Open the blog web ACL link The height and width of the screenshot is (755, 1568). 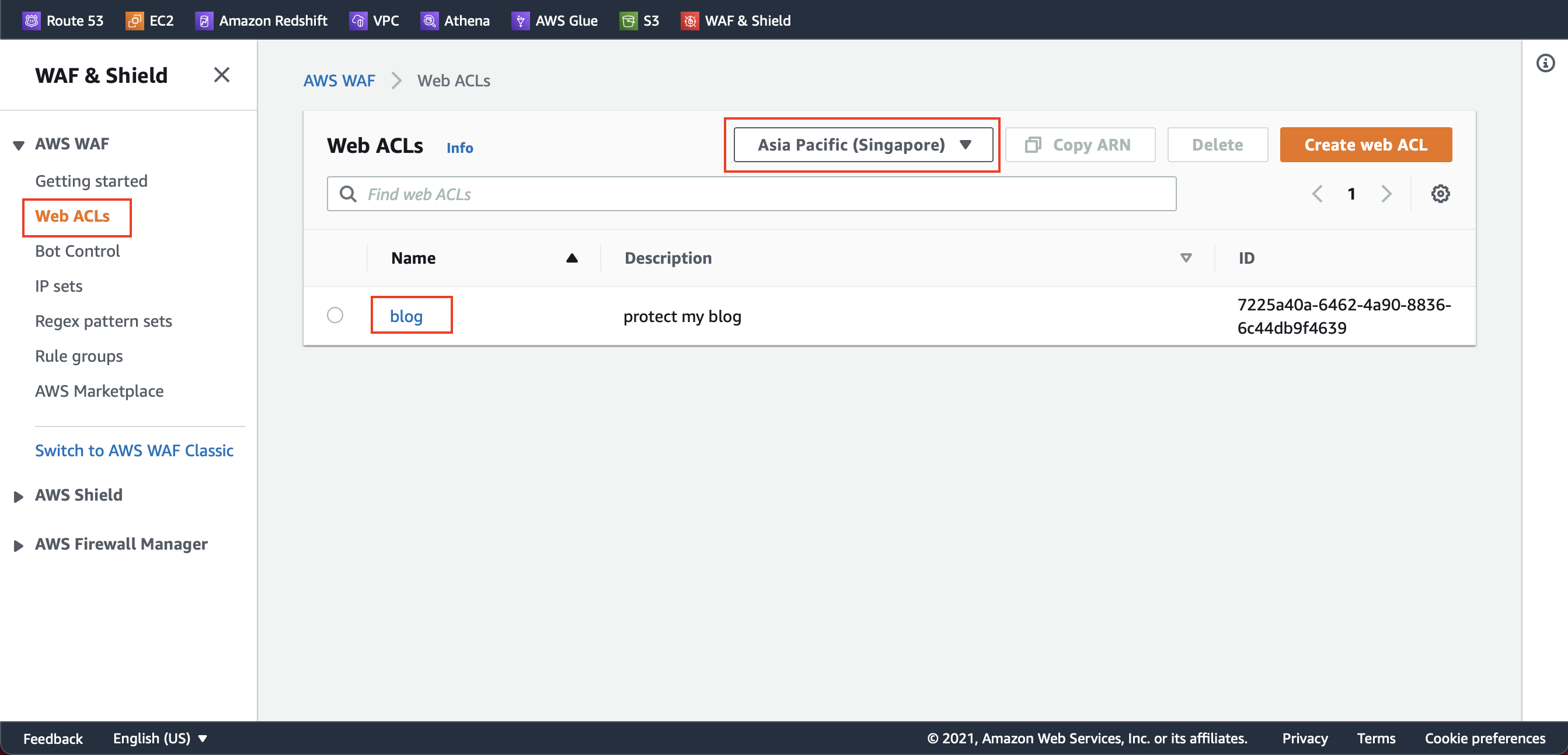pos(406,316)
